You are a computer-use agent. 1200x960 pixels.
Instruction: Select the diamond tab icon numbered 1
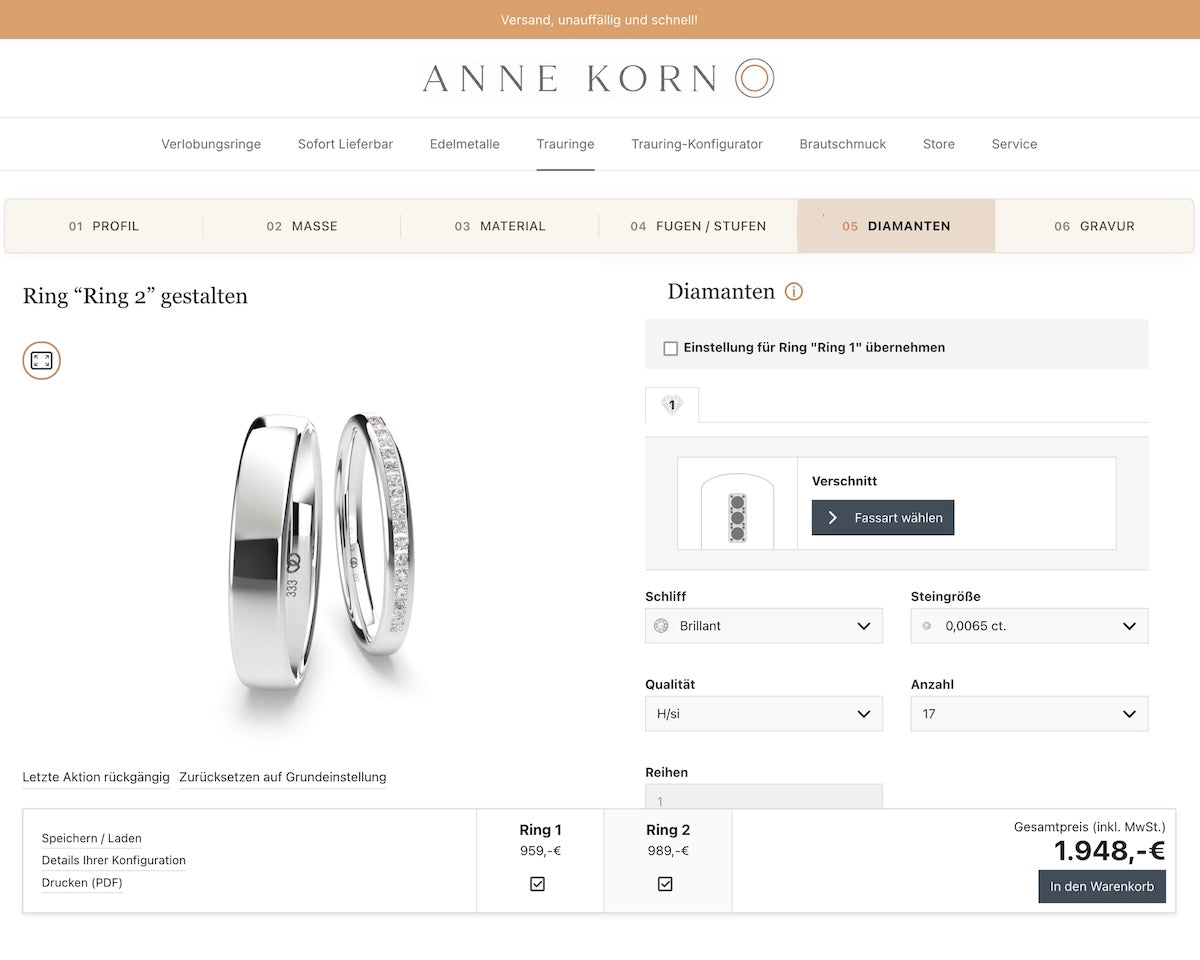point(672,405)
